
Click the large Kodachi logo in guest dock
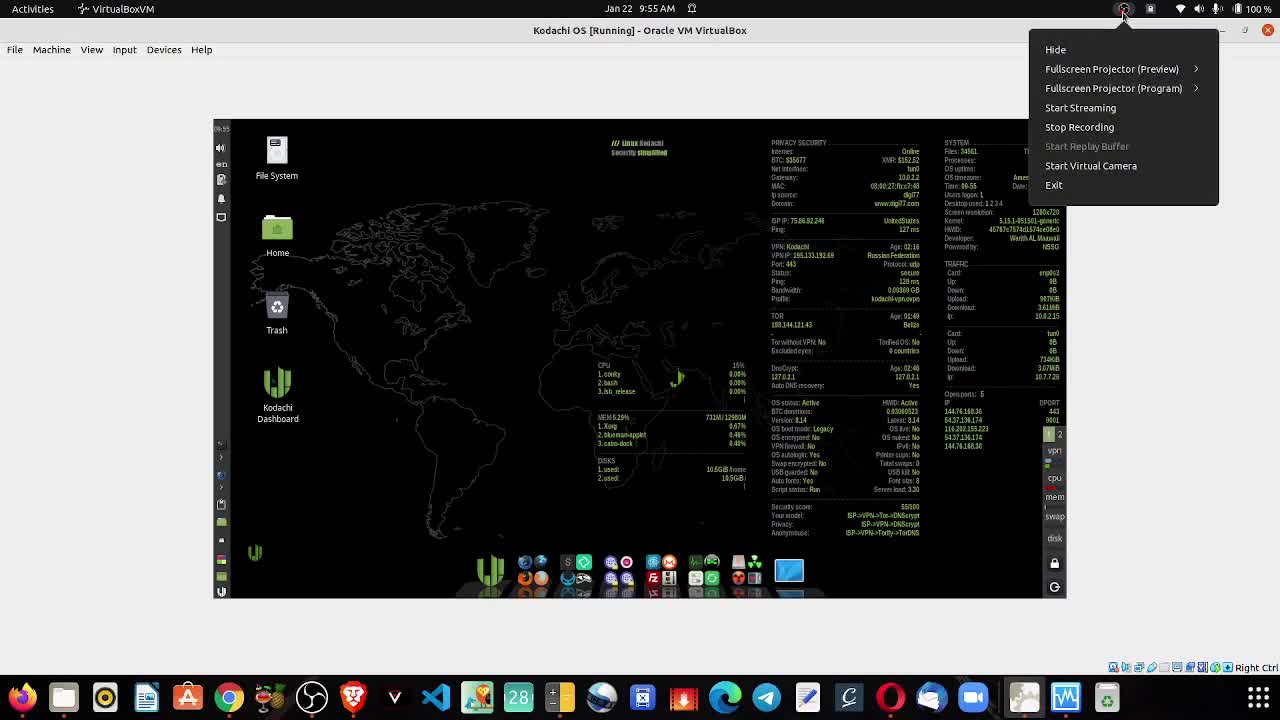click(490, 571)
